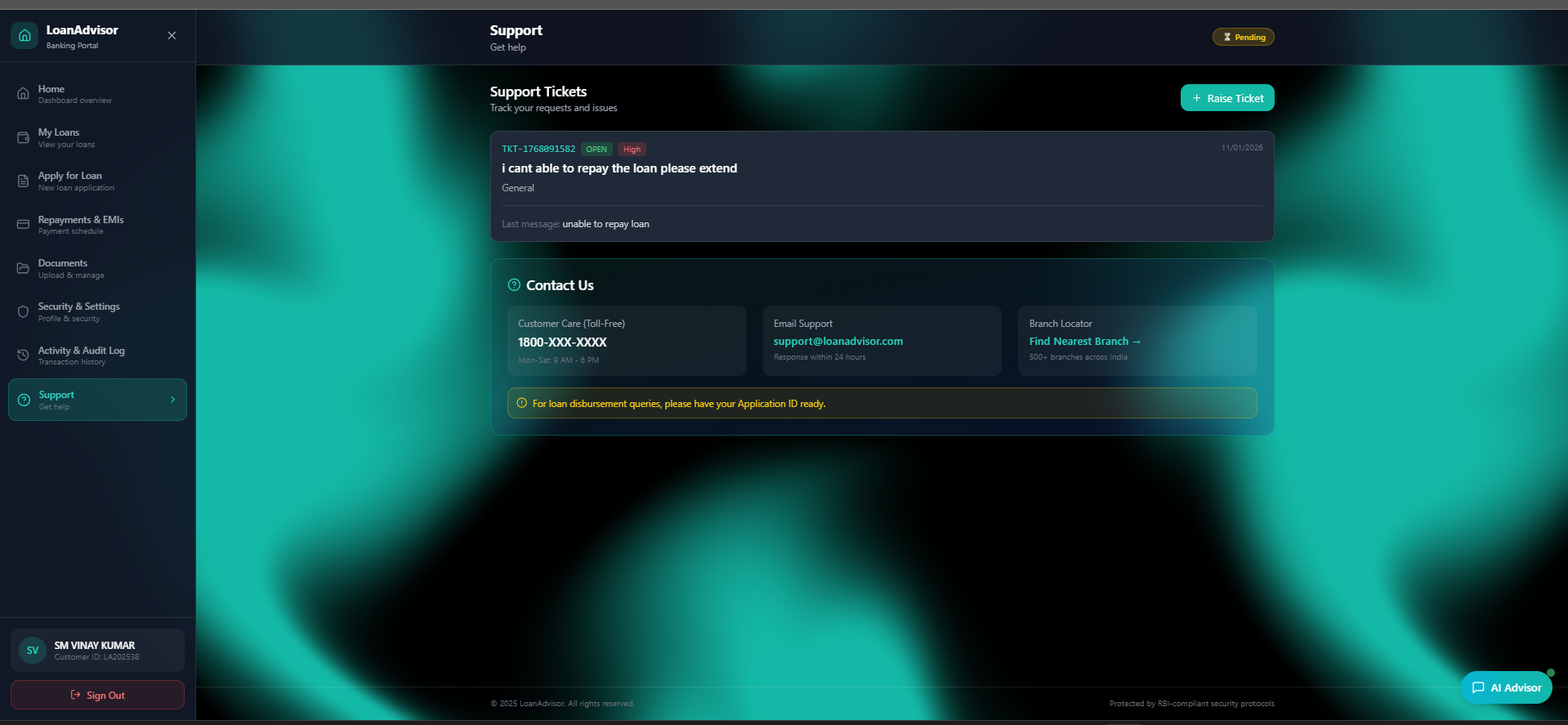1568x725 pixels.
Task: Click 'Response within 24 hours' text
Action: (x=820, y=357)
